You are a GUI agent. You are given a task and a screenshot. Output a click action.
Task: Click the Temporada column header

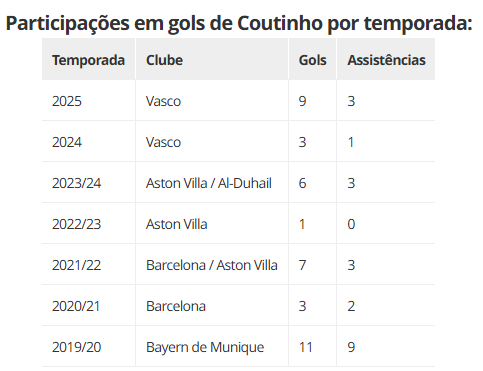point(88,60)
